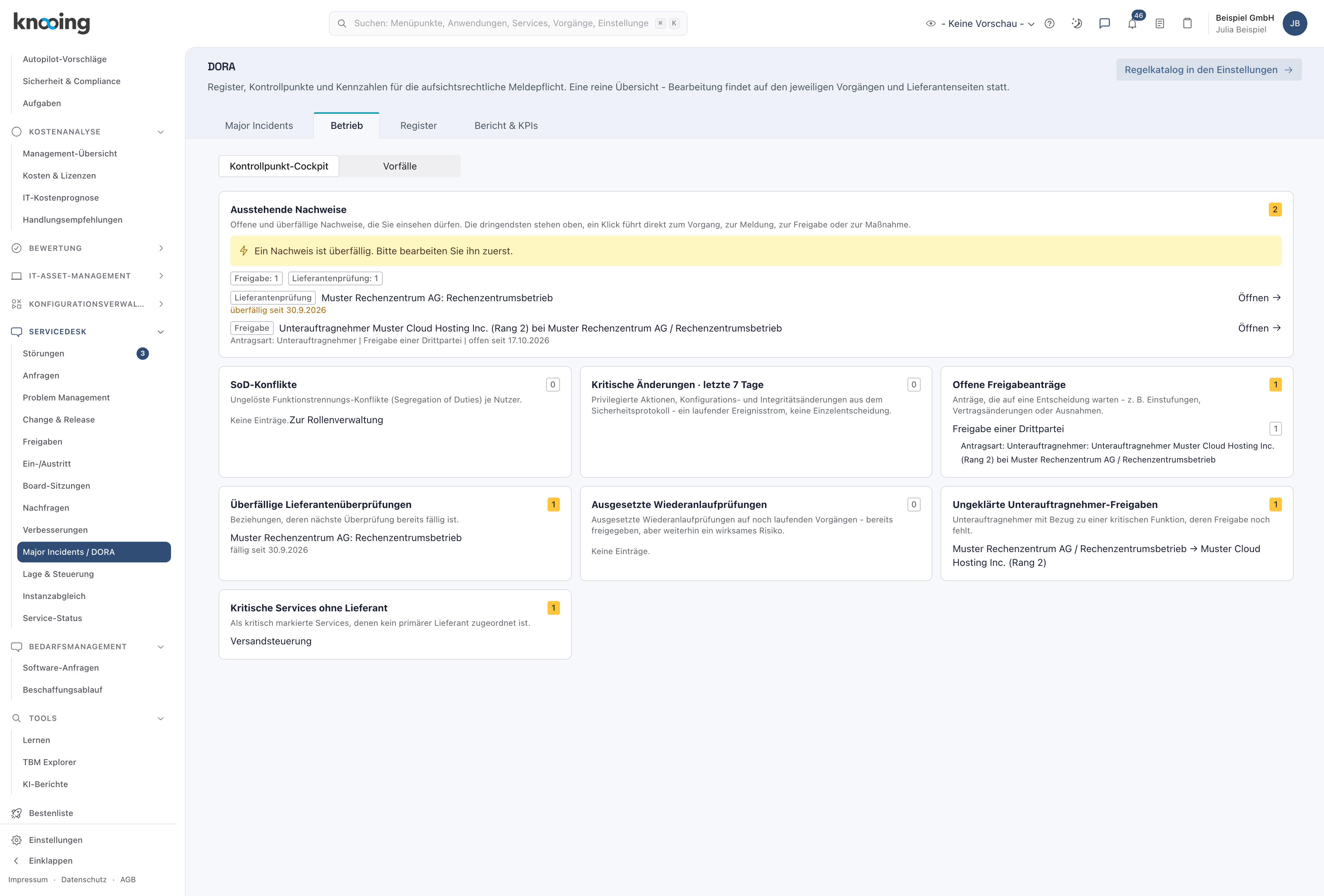Open Regelkatalog in den Einstellungen
Screen dimensions: 1324x896
(x=1208, y=70)
